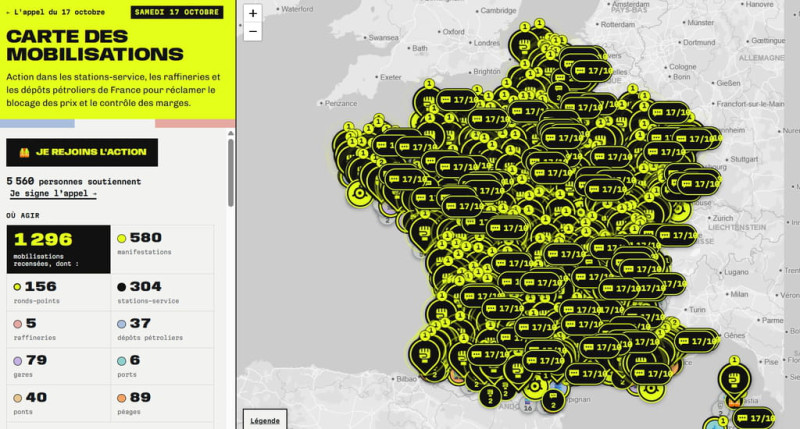Filter map by 89 péages
Image resolution: width=800 pixels, height=429 pixels.
point(162,403)
